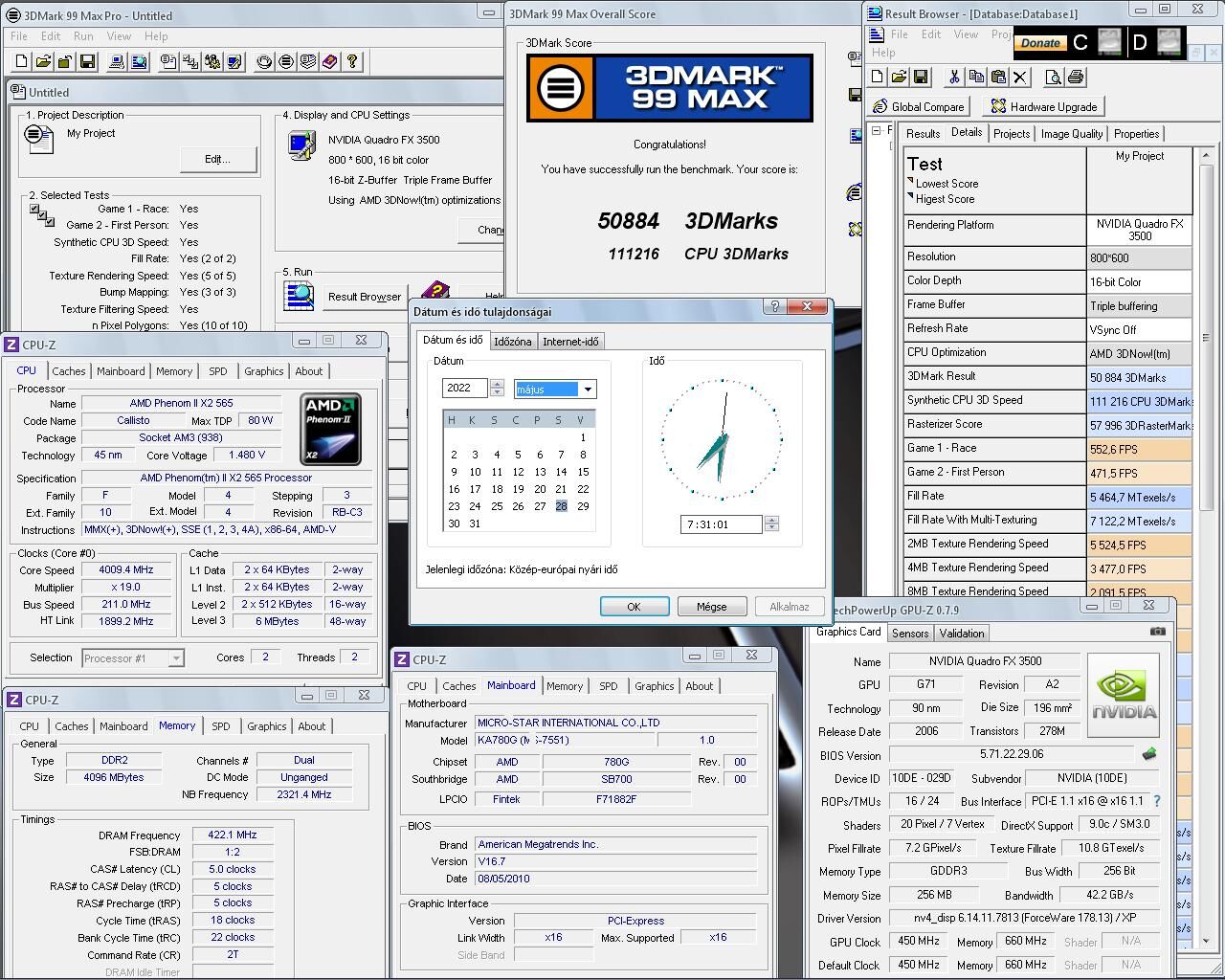Click the Open project folder icon in 3DMark toolbar

click(43, 62)
